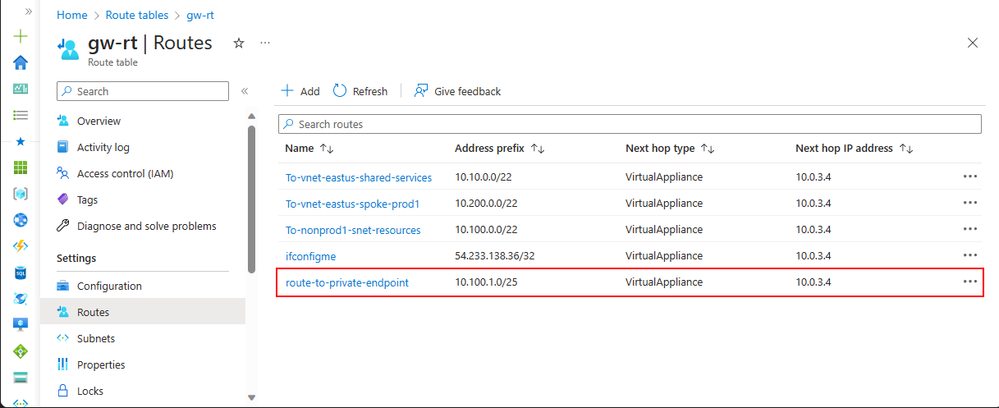The width and height of the screenshot is (999, 408).
Task: Click the green plus Create a resource icon
Action: coord(21,36)
